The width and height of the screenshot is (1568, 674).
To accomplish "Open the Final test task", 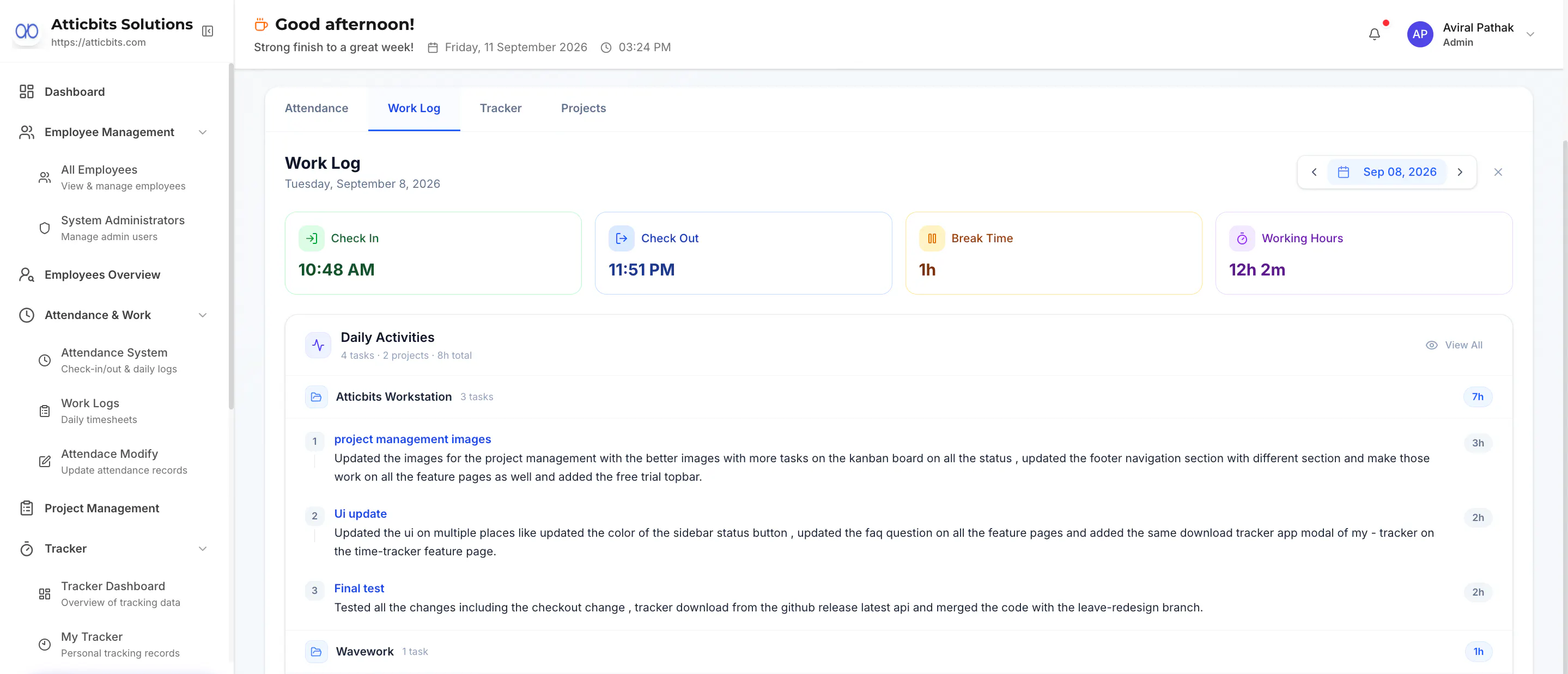I will (359, 588).
